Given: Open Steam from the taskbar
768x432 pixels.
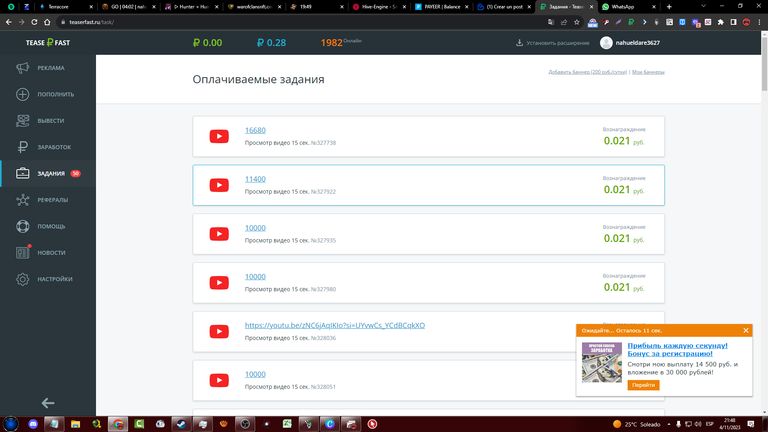Looking at the screenshot, I should (181, 424).
